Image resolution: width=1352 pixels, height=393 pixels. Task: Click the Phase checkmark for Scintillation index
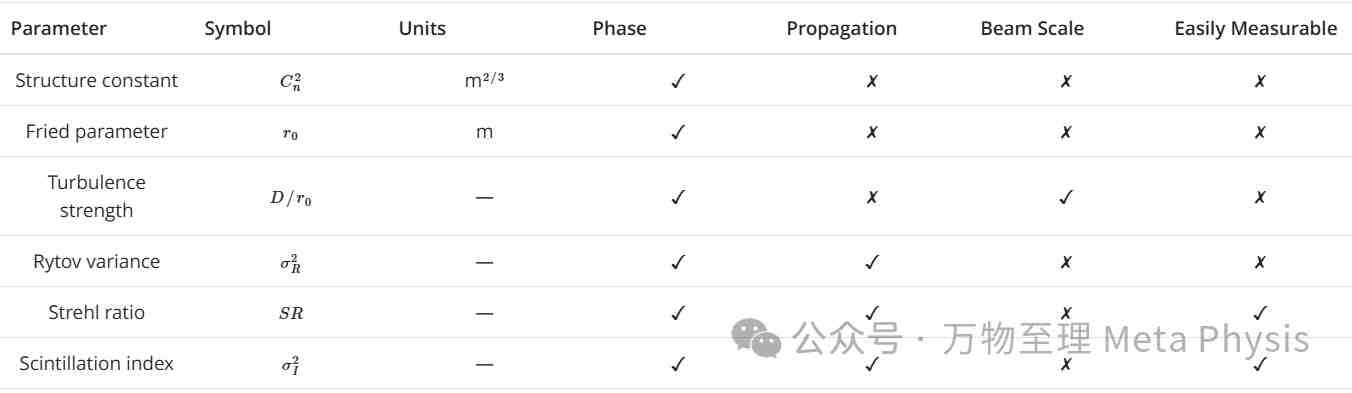tap(678, 364)
